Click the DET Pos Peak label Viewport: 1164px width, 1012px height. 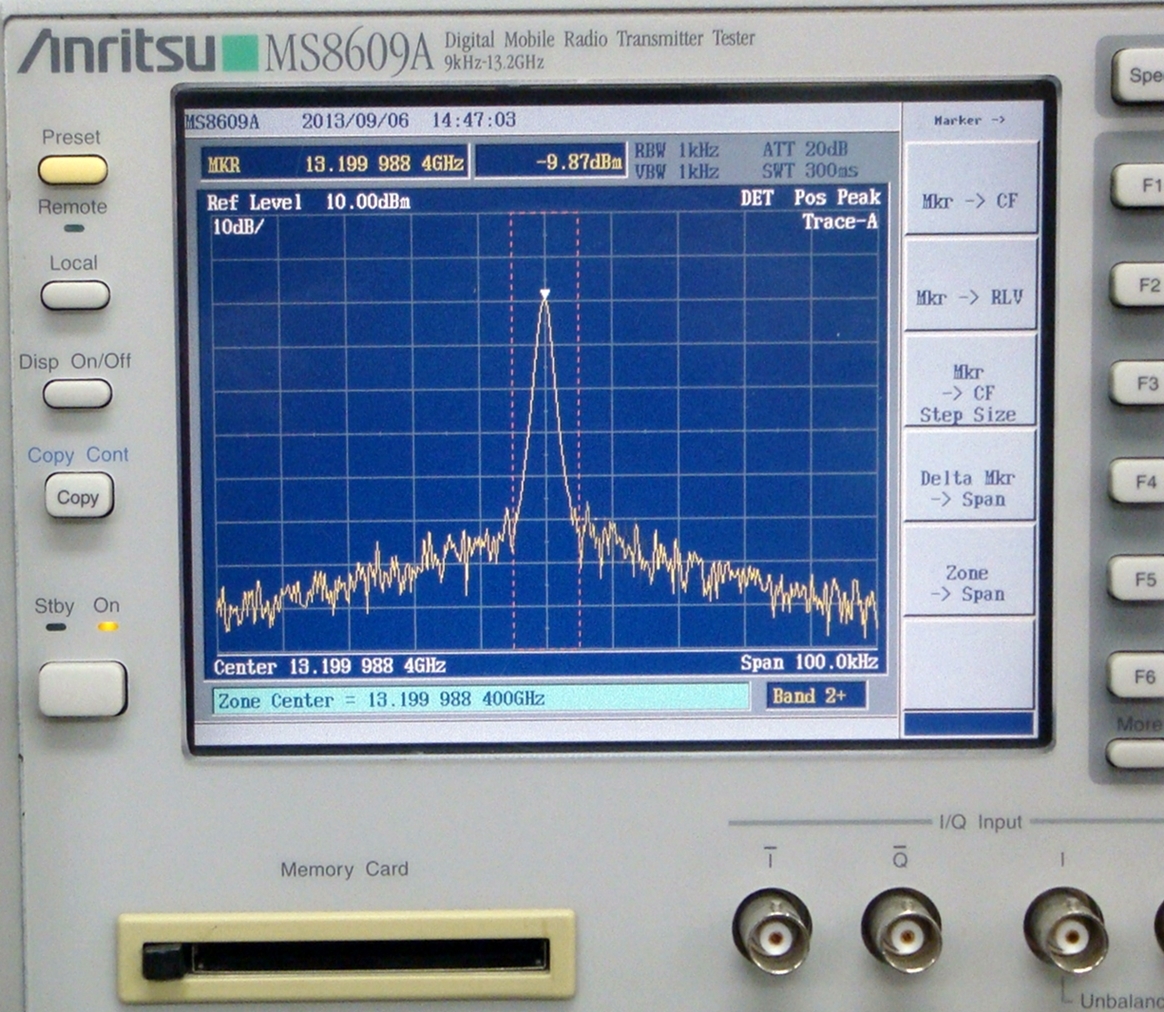[x=811, y=197]
